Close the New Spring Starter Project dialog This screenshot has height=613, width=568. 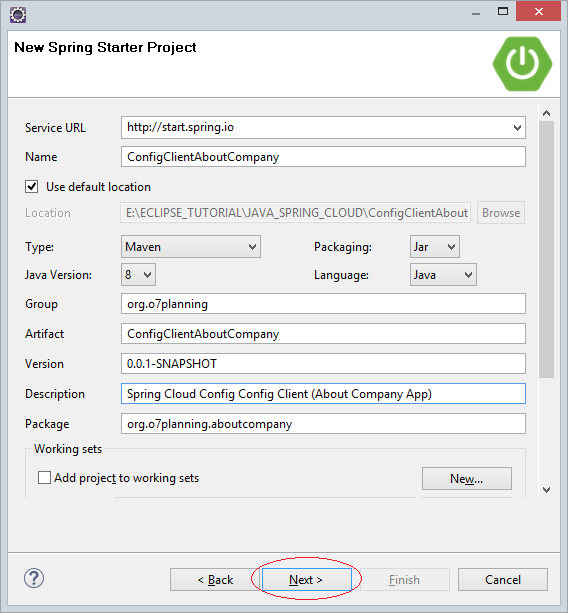point(538,11)
